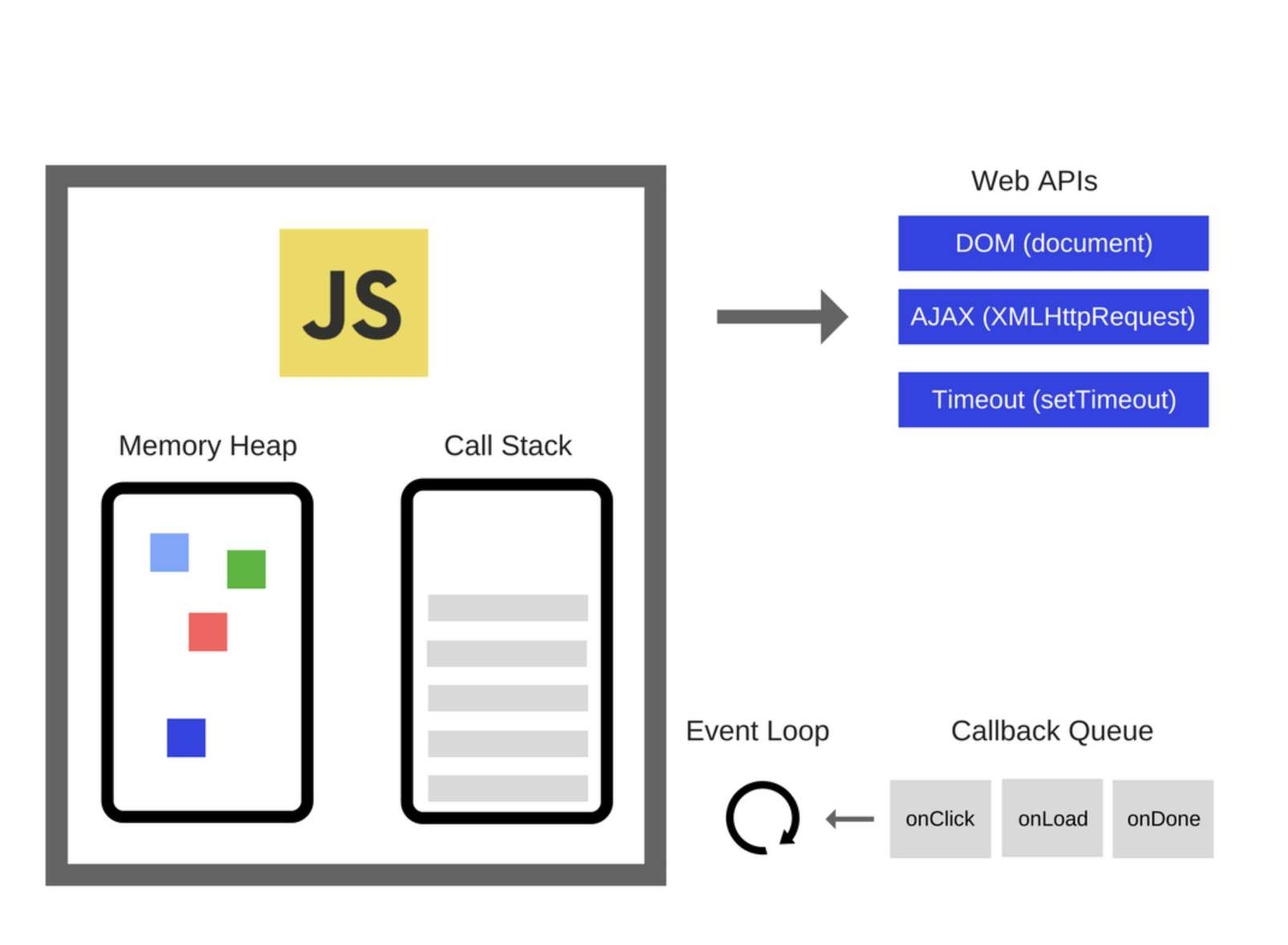Click the small arrow beside the Callback Queue
Screen dimensions: 1288x945
click(x=850, y=819)
